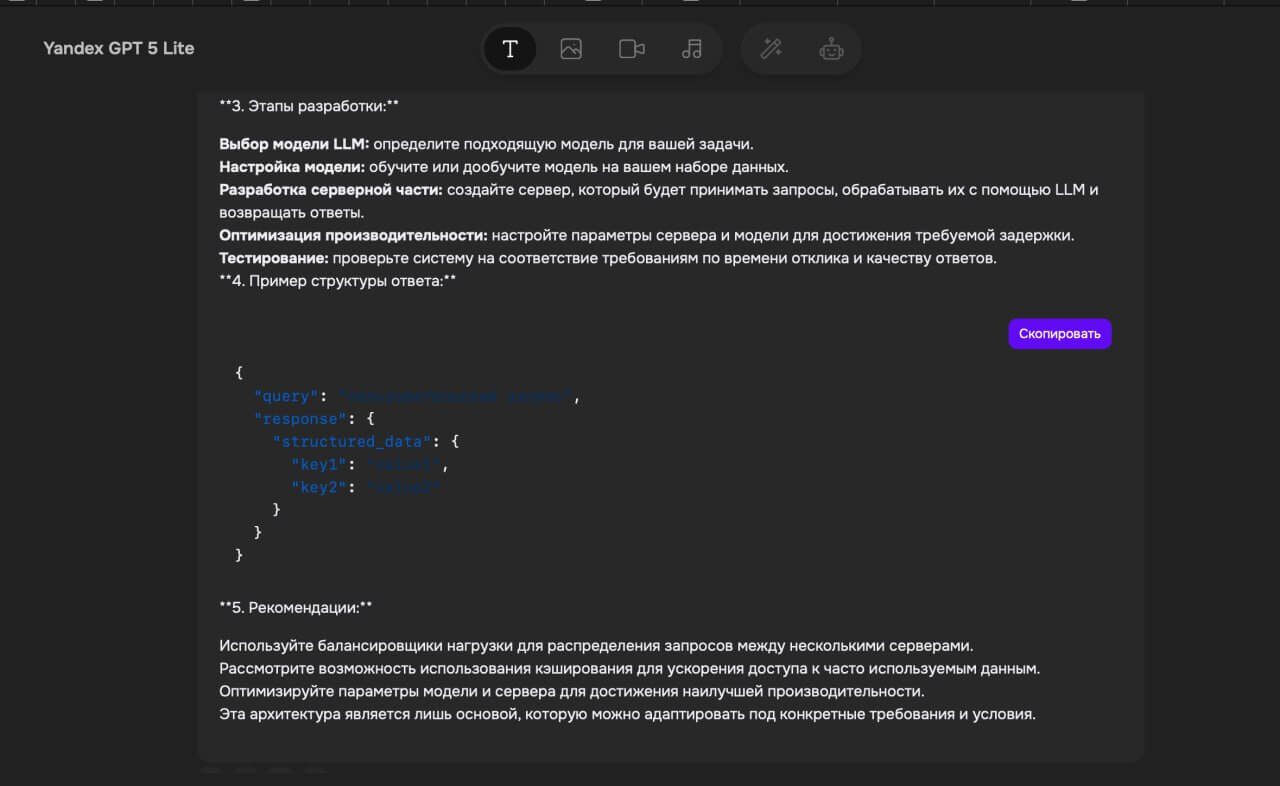The image size is (1280, 786).
Task: Click bold text "Оптимизация производительности:"
Action: coord(353,235)
